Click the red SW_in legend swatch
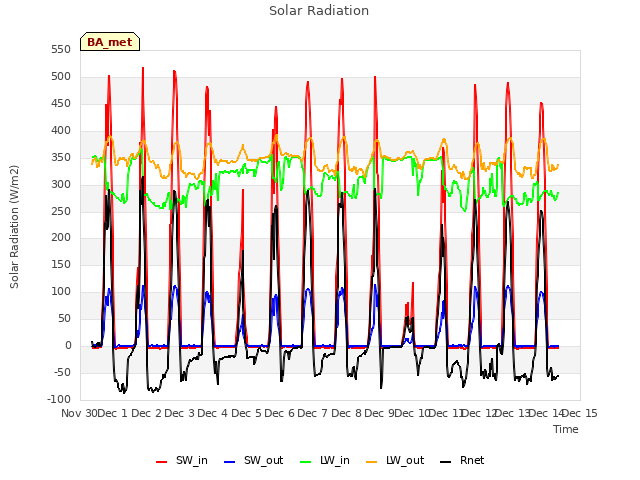 [162, 462]
